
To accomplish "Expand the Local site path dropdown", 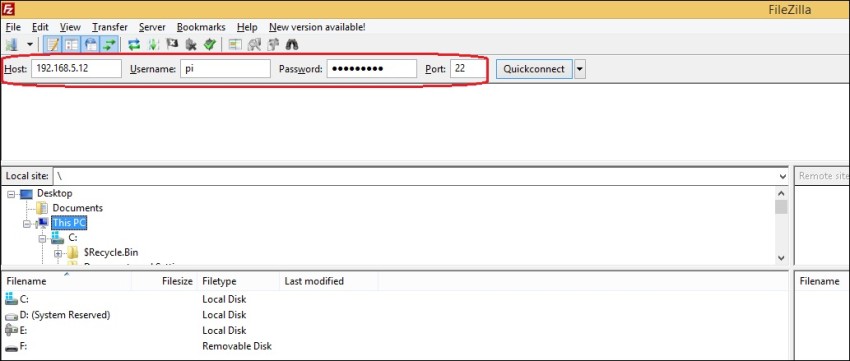I will coord(782,176).
